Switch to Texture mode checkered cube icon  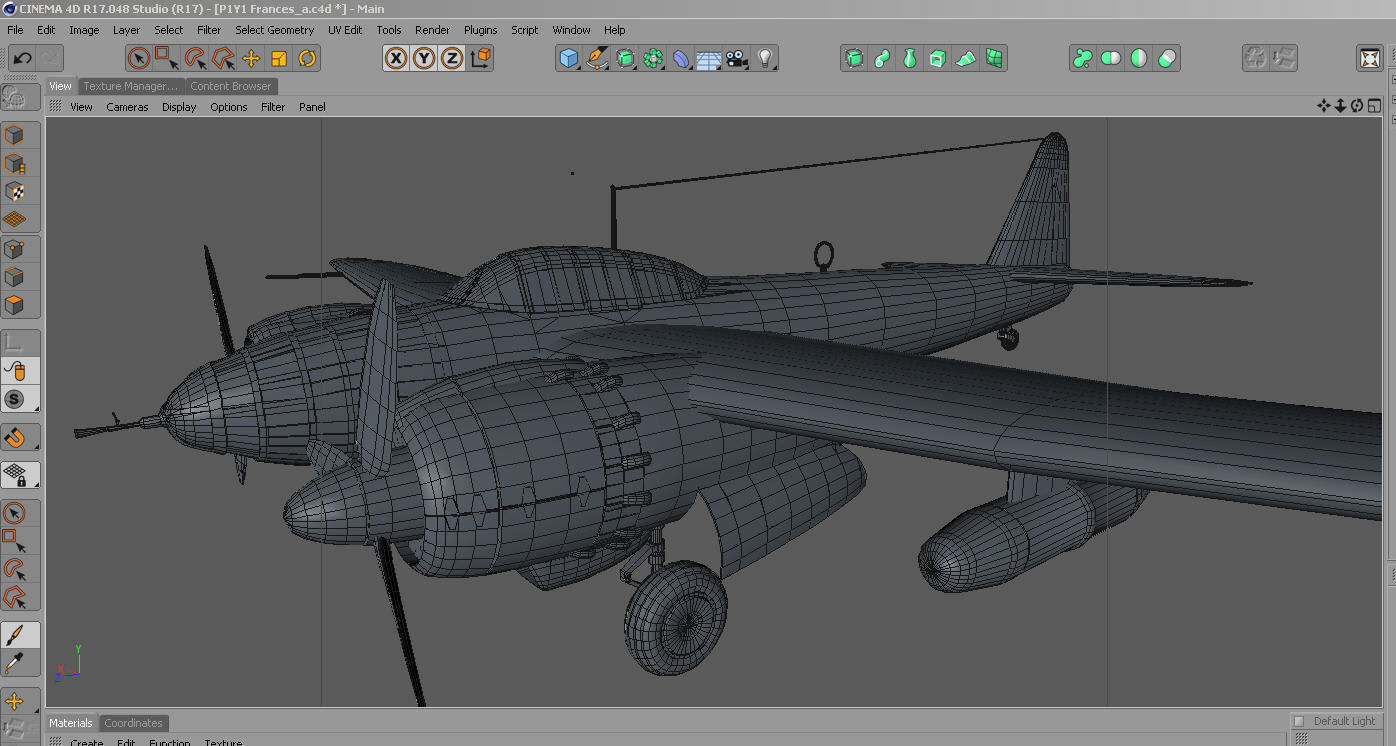tap(14, 191)
